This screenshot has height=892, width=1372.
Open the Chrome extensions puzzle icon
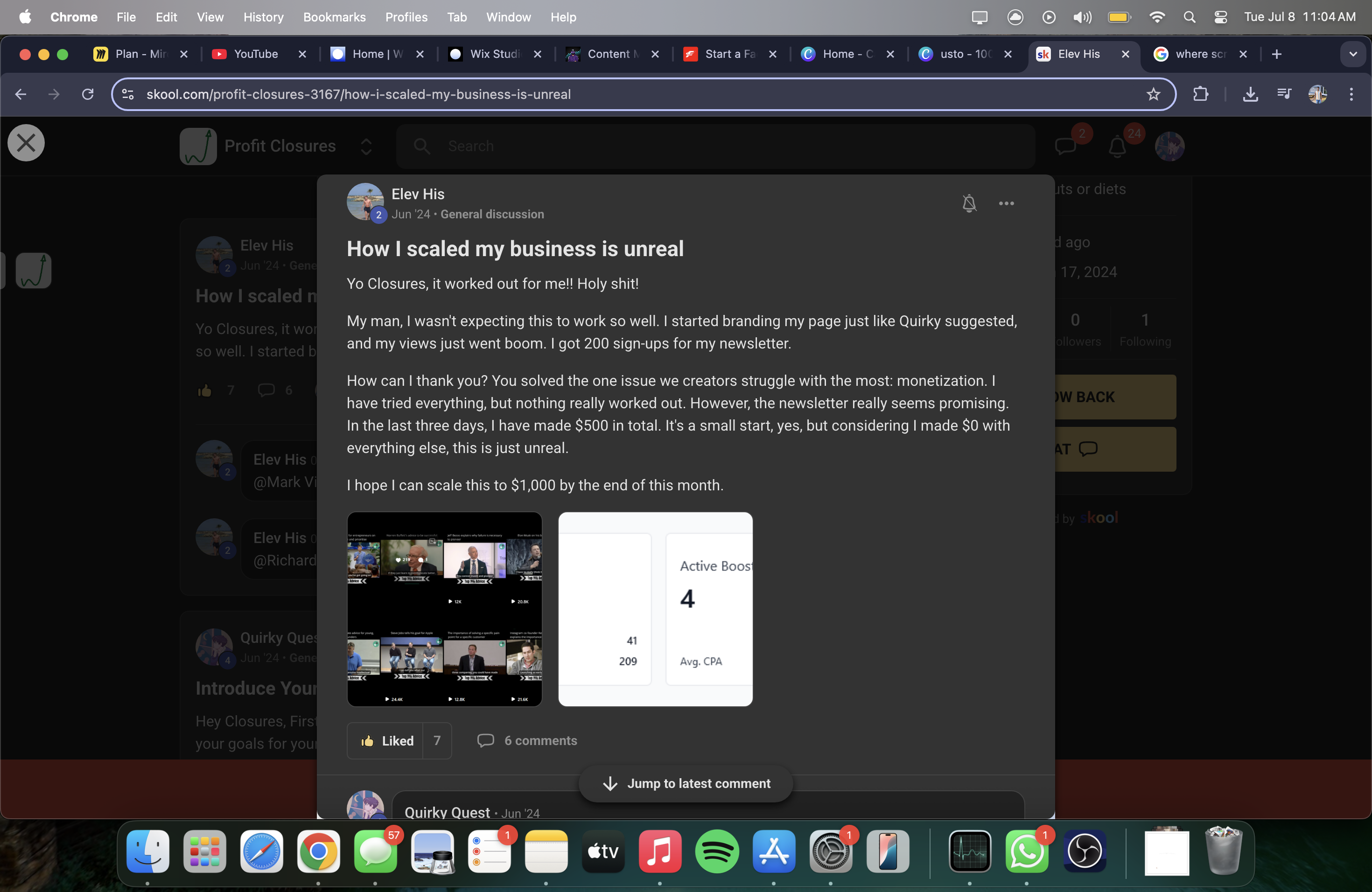click(x=1200, y=95)
